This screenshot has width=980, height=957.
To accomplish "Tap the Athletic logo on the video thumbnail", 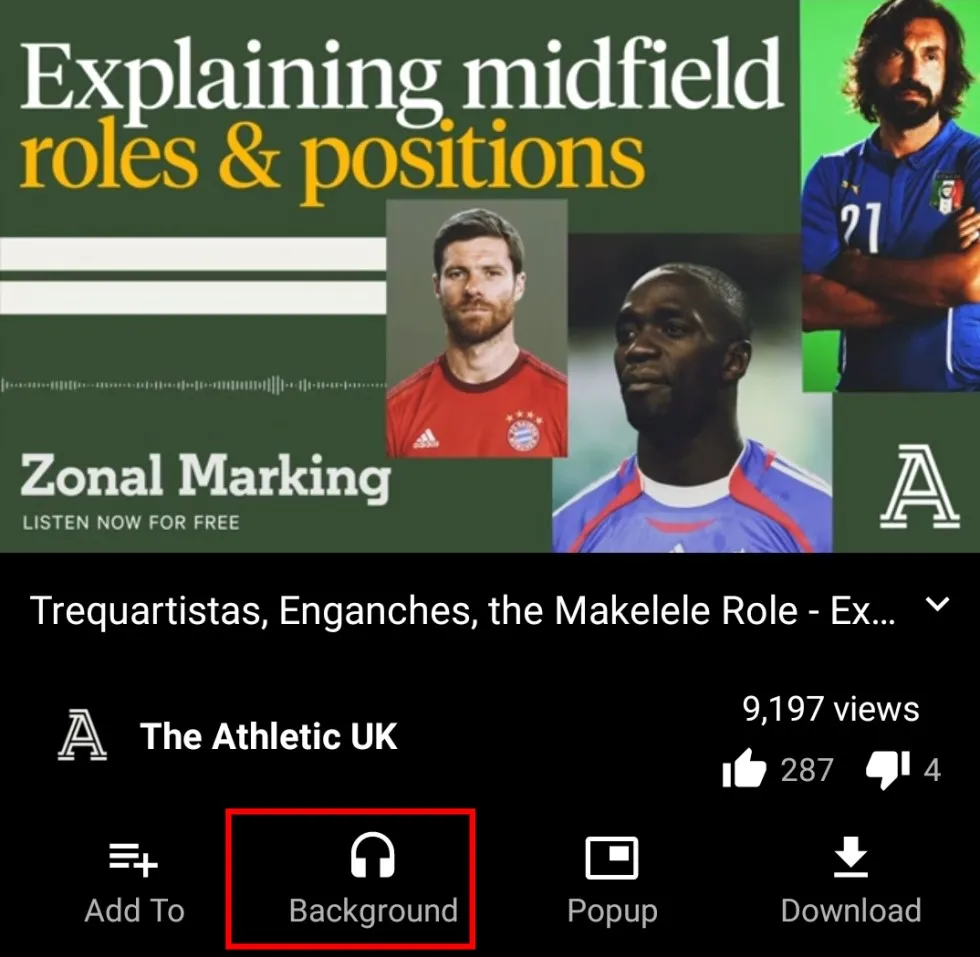I will [919, 487].
